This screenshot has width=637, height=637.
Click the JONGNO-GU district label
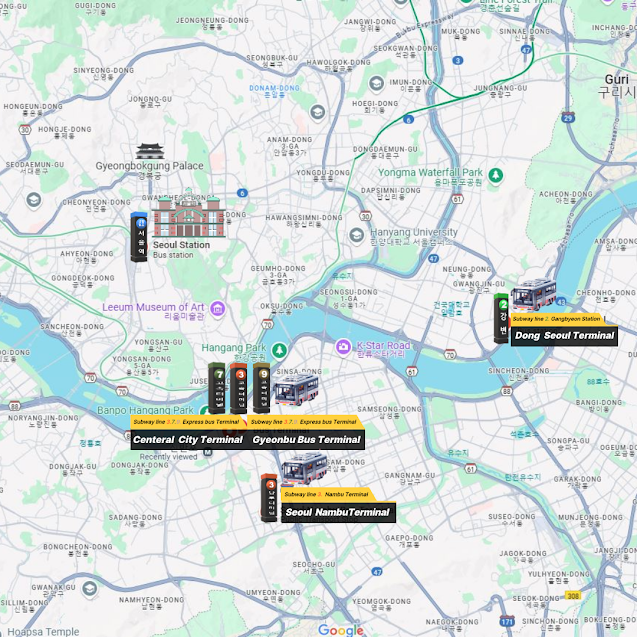(150, 99)
